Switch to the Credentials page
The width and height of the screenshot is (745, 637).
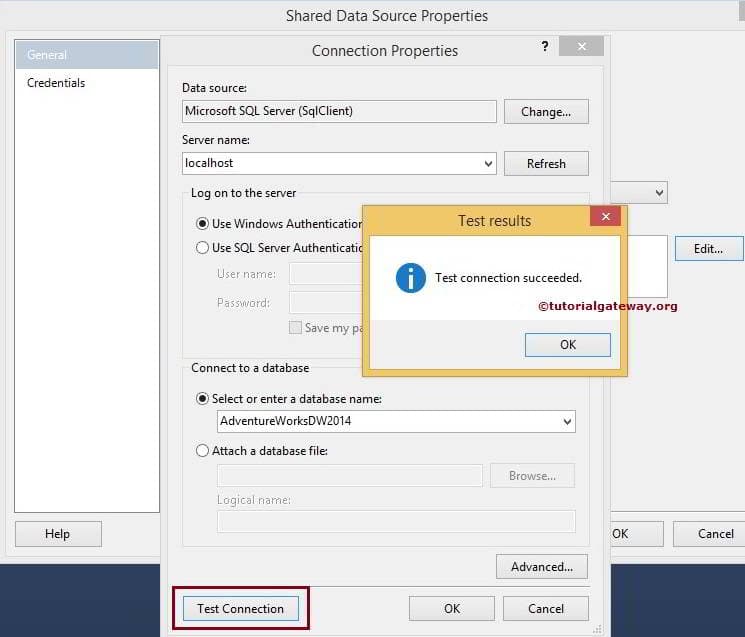pyautogui.click(x=56, y=83)
